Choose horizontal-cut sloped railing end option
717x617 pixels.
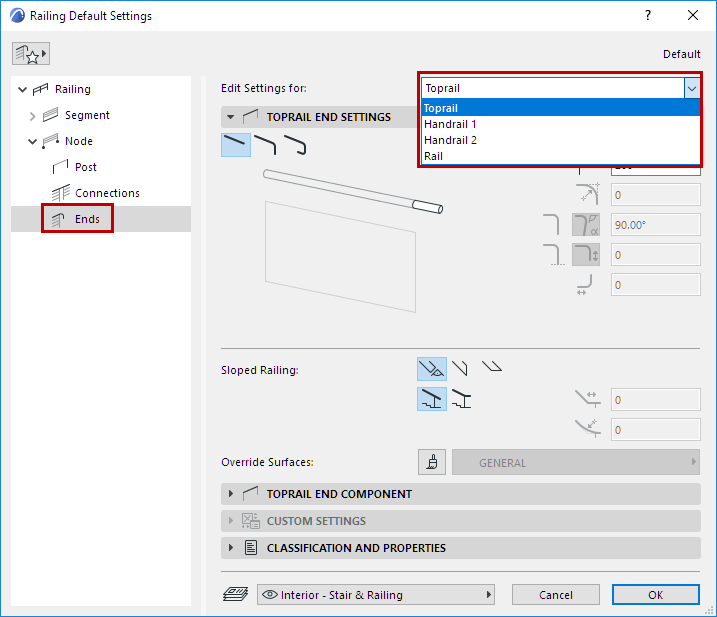(x=492, y=366)
